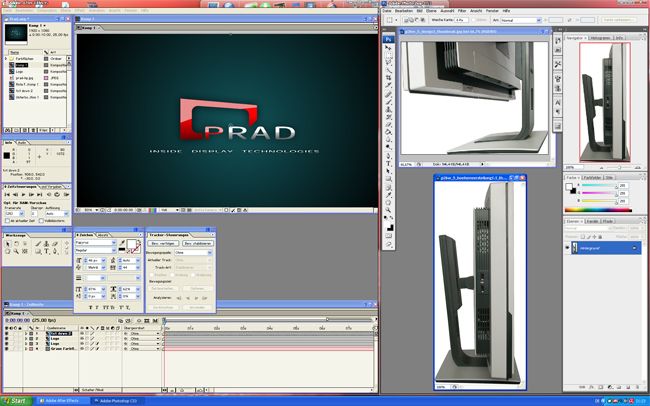Switch to the Farbfelder tab

593,177
